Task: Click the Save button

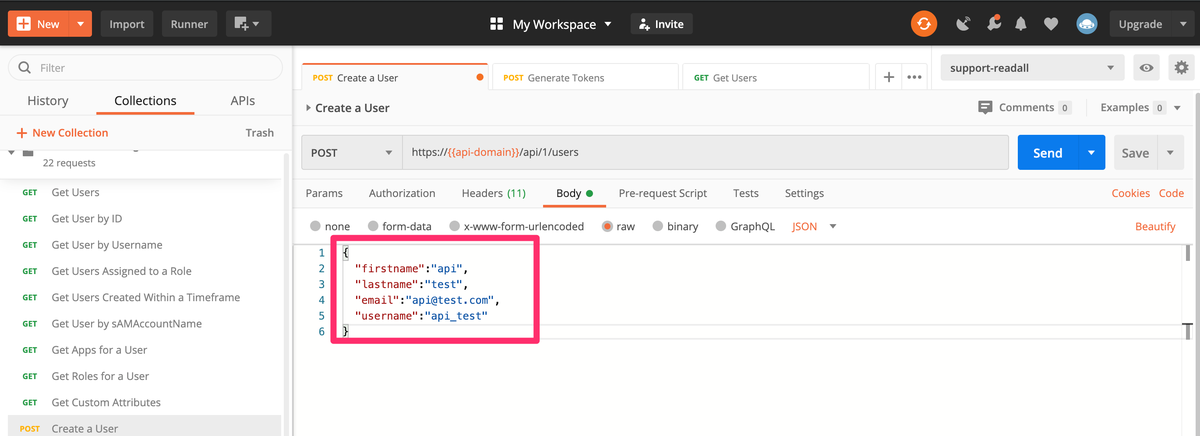Action: point(1135,153)
